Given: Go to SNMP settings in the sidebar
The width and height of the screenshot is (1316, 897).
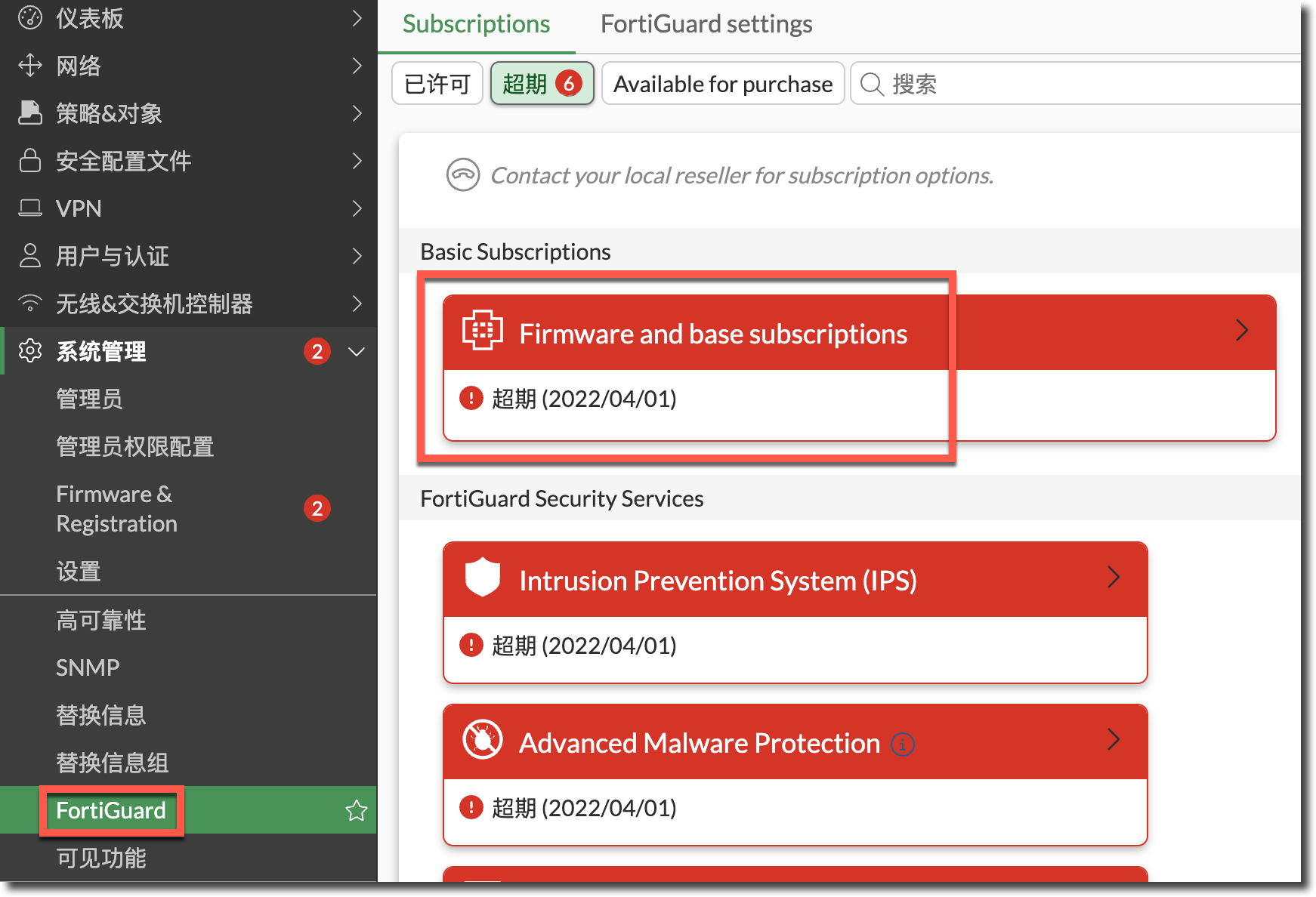Looking at the screenshot, I should point(88,667).
